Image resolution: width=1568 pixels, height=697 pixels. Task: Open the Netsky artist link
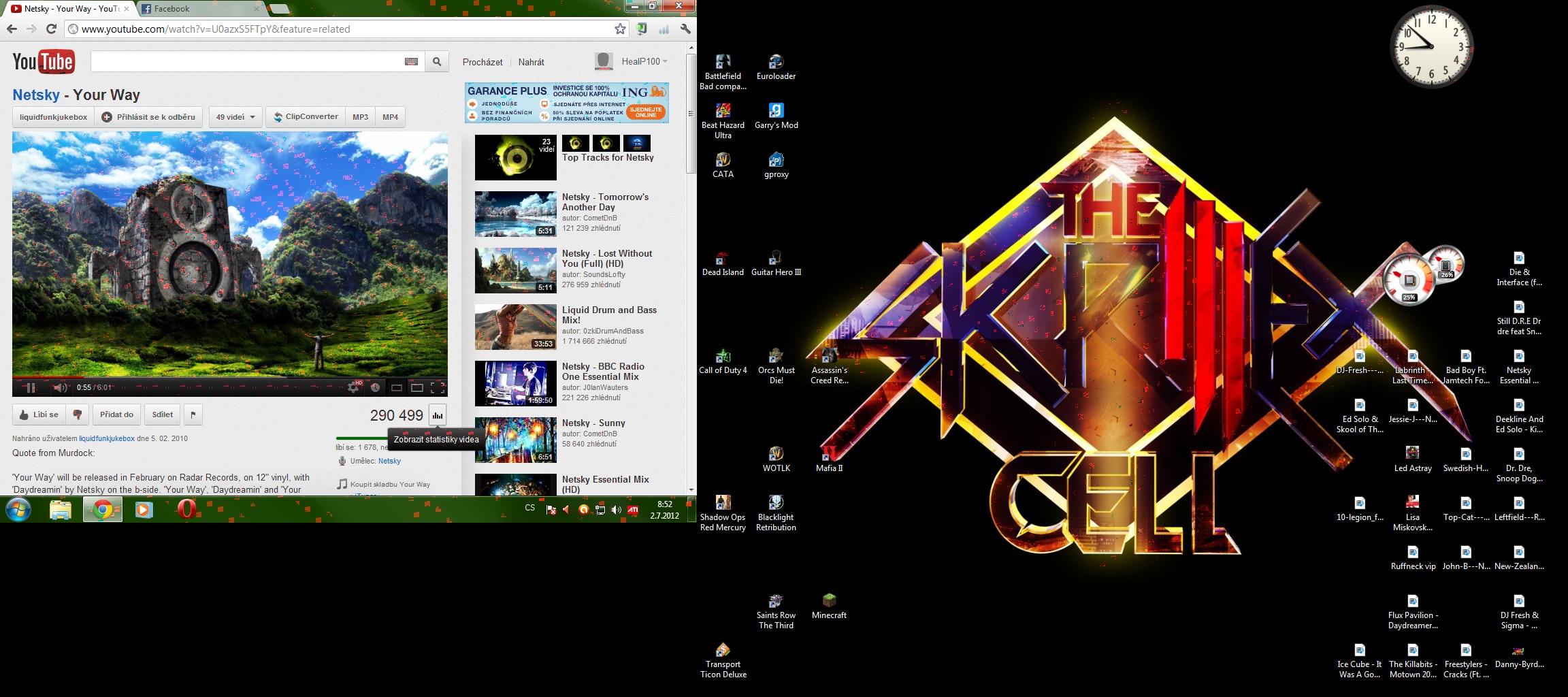(389, 461)
